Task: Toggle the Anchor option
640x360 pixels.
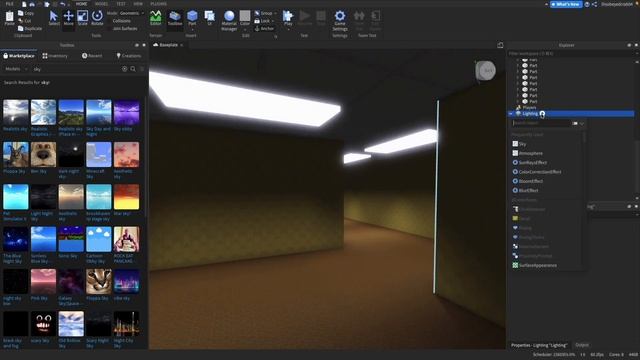Action: (x=264, y=29)
